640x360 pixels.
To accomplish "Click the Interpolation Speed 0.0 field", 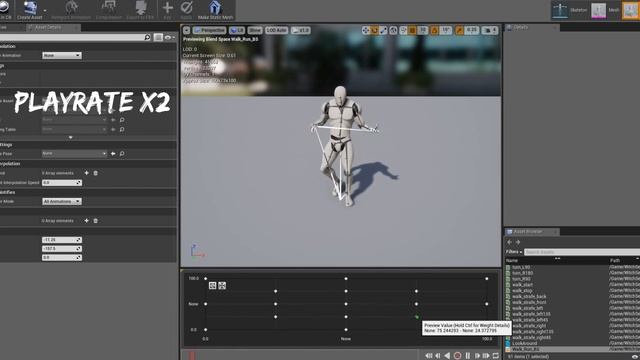I will coord(62,182).
